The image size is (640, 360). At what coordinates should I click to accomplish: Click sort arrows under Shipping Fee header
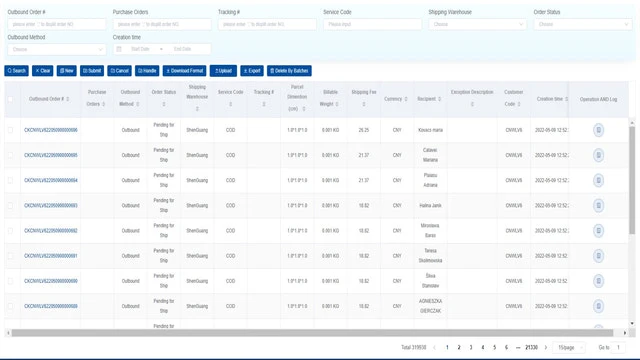pos(364,104)
